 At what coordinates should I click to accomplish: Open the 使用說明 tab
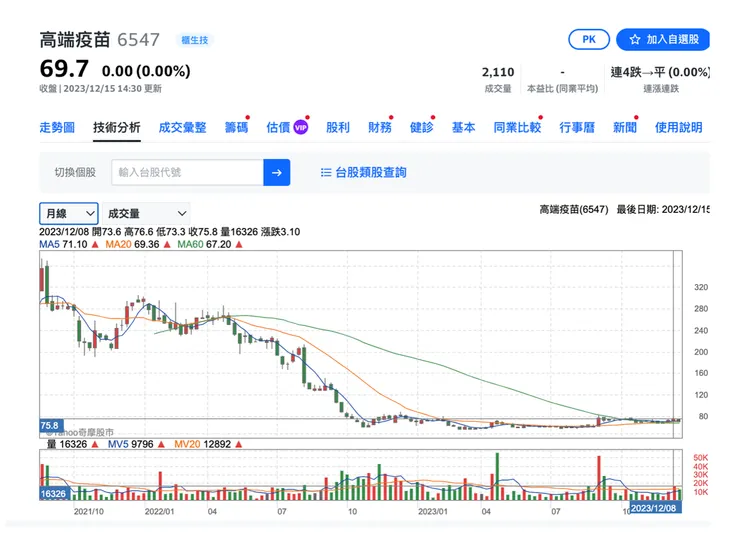(x=678, y=127)
